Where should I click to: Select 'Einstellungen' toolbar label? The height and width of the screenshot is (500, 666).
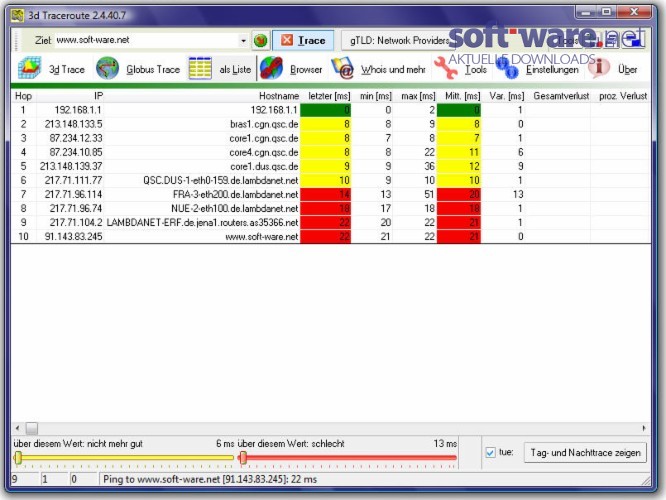[x=552, y=69]
